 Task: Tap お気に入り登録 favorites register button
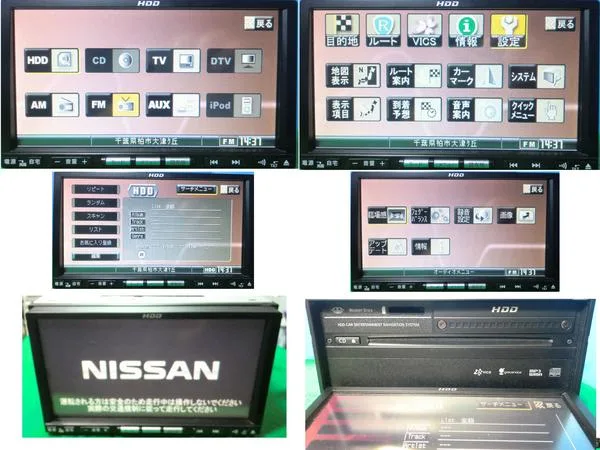[x=96, y=243]
